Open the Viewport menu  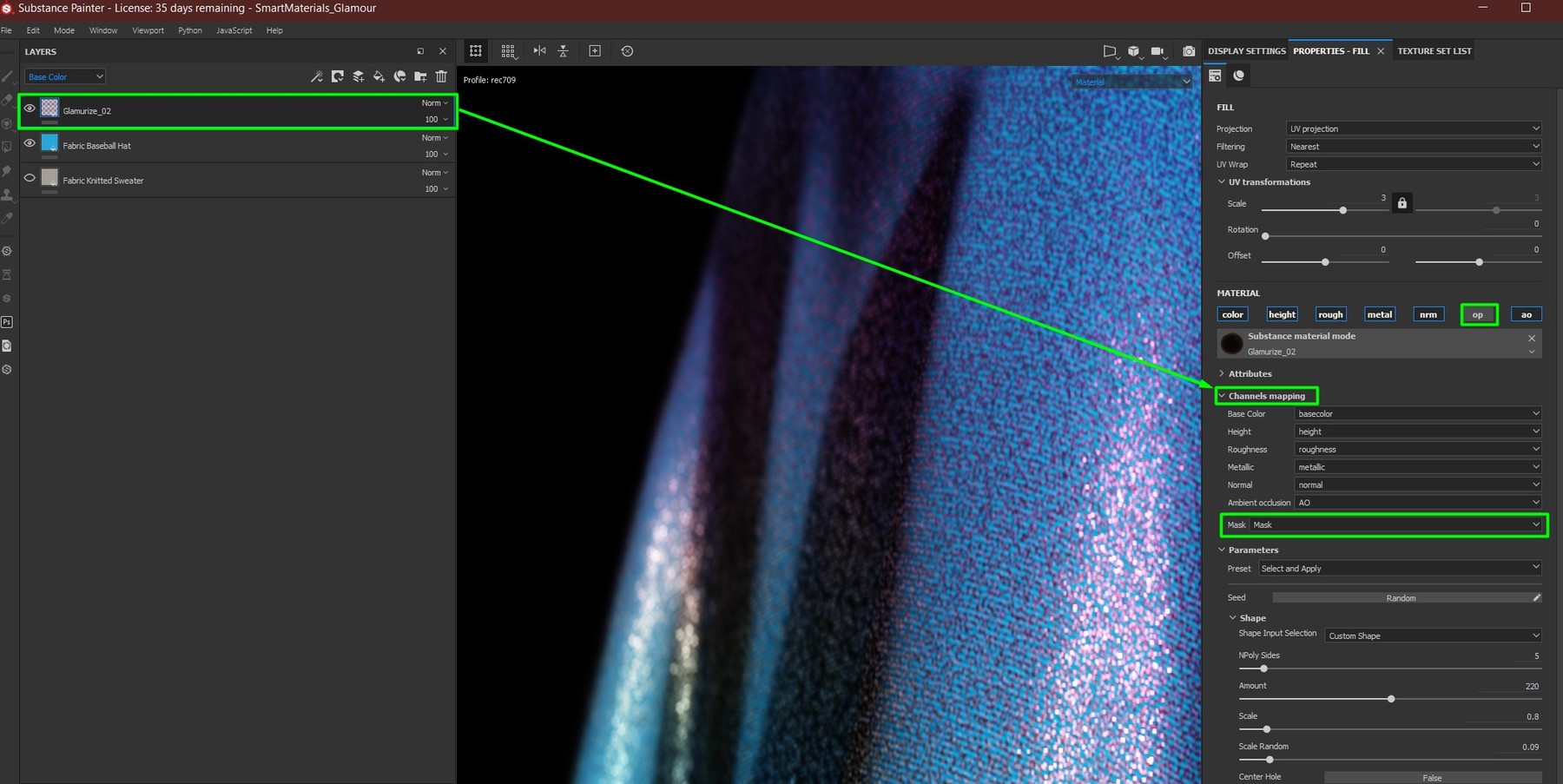click(148, 30)
